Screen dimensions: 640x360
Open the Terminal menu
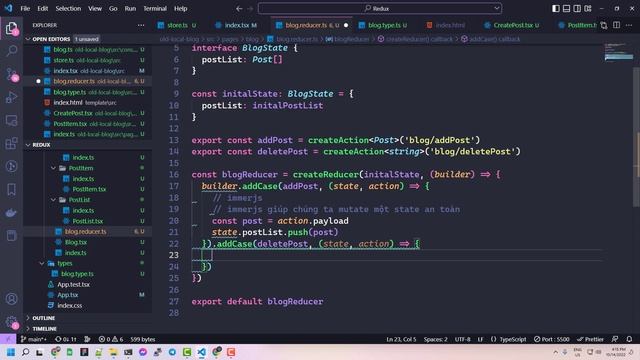click(155, 8)
